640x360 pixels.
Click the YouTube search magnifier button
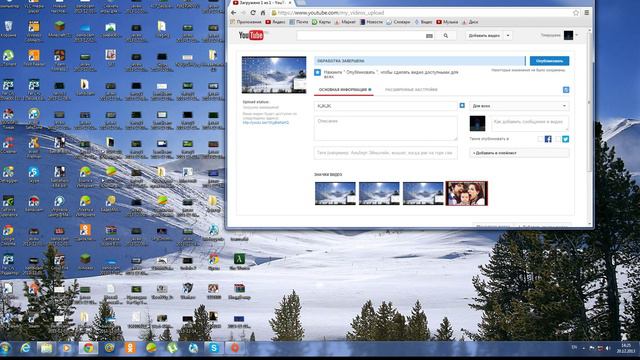click(x=446, y=36)
